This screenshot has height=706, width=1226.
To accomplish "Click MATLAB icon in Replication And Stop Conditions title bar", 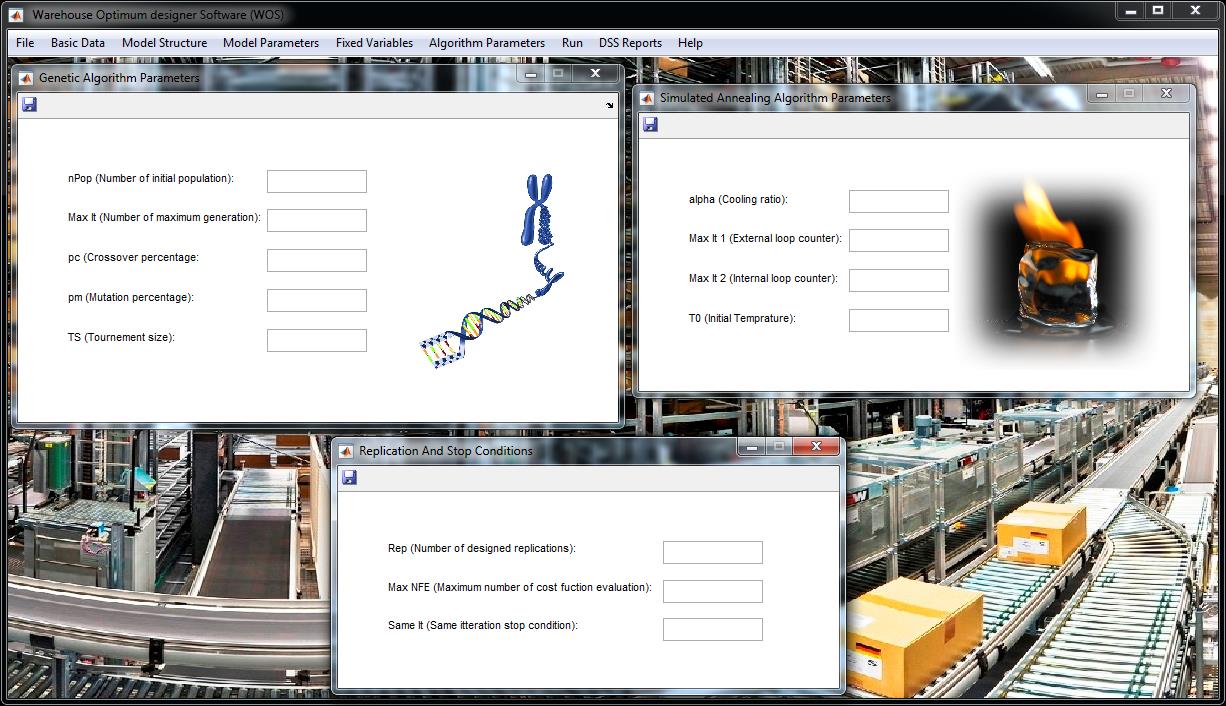I will pyautogui.click(x=346, y=451).
